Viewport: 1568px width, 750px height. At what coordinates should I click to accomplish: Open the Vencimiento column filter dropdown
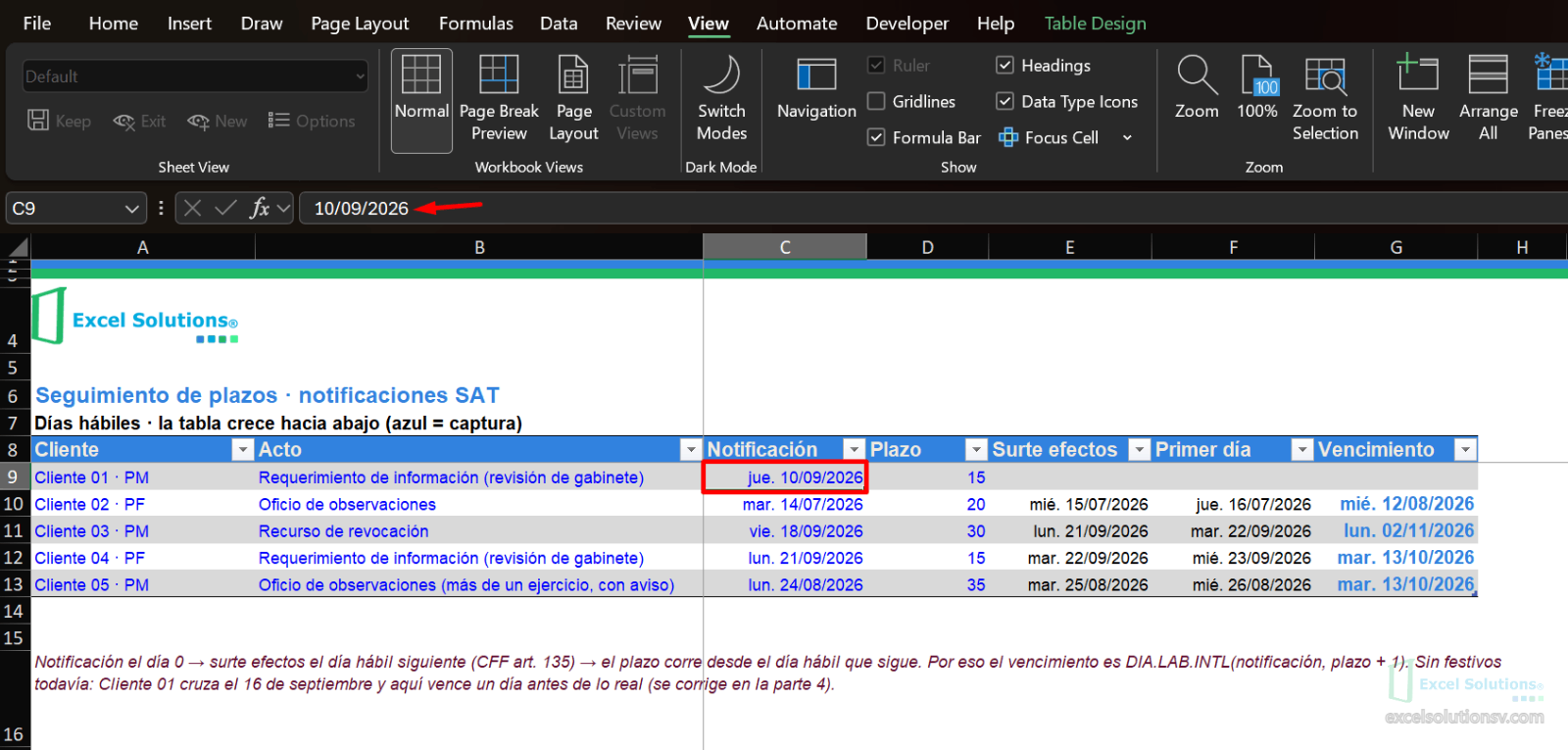click(1465, 449)
